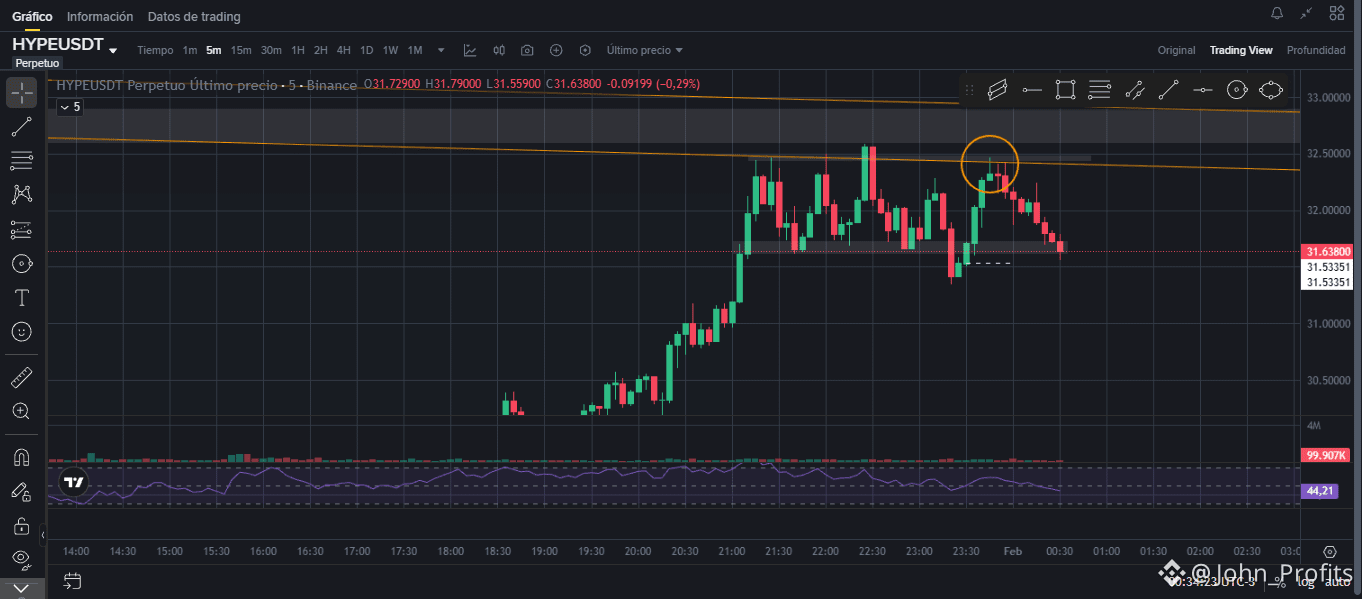
Task: Switch to Original chart view
Action: point(1176,50)
